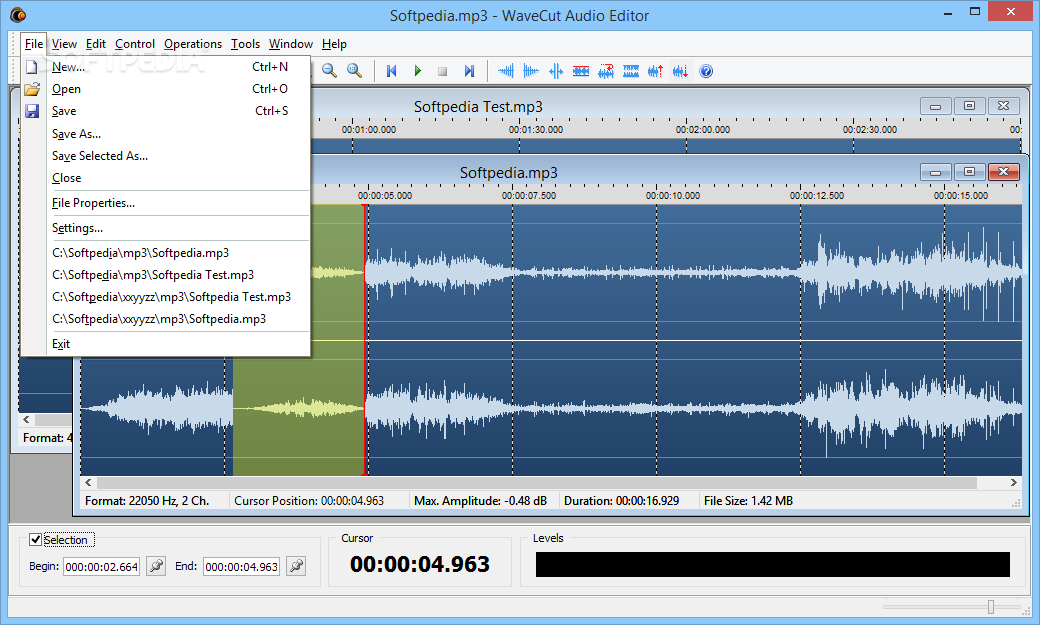Open recent file C:\Softpedia\mp3\Softpedia.mp3
The image size is (1040, 625).
(166, 253)
